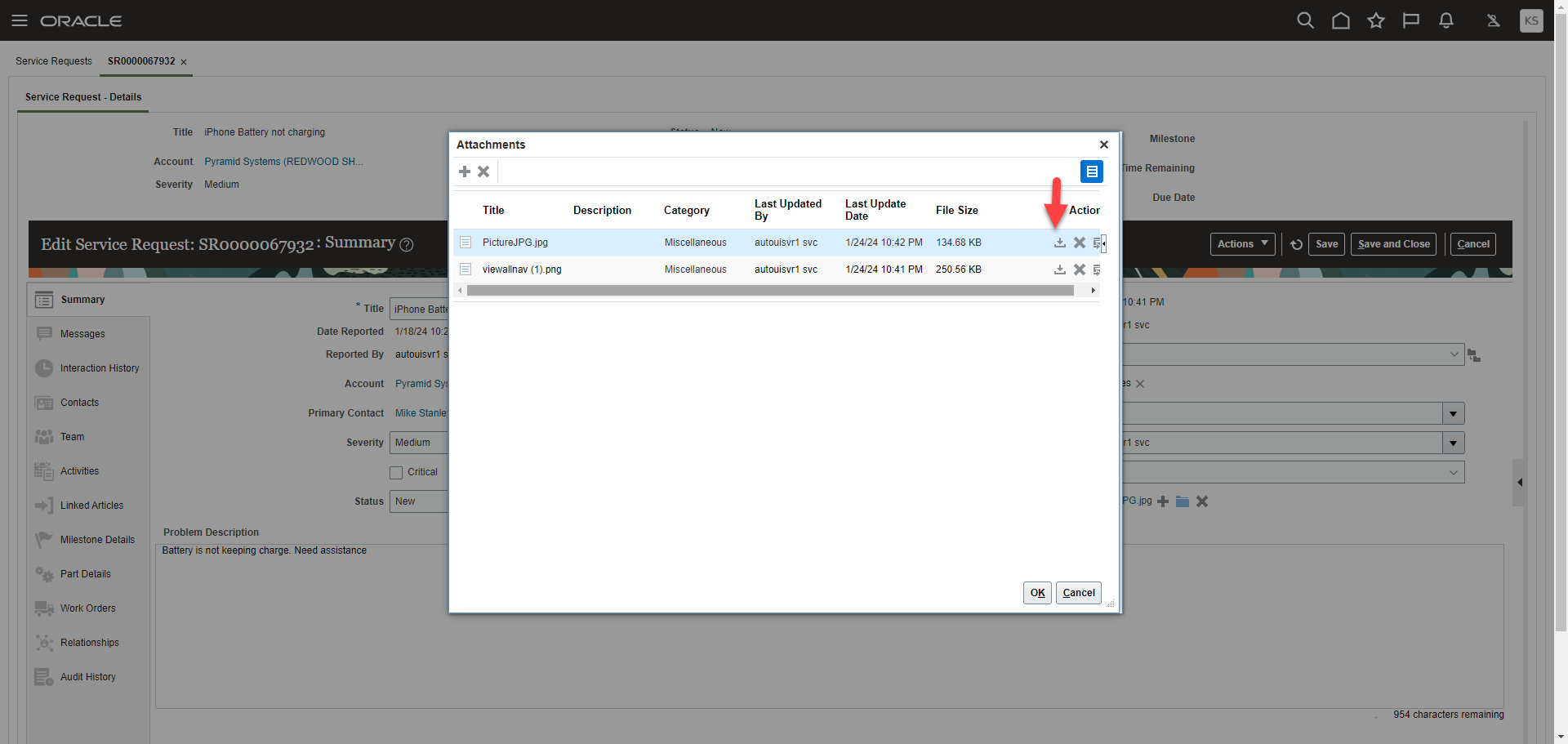
Task: Open the detach grid view icon
Action: 1092,172
